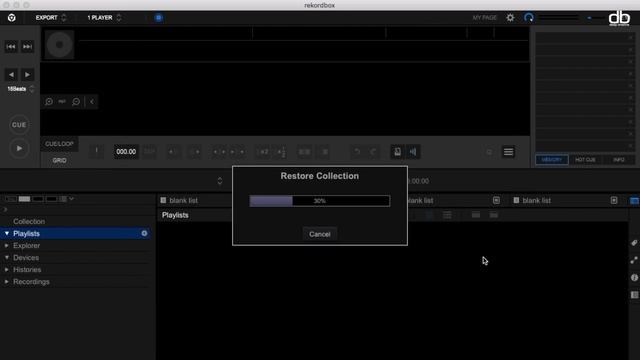
Task: Choose the first tree layout icon
Action: pyautogui.click(x=11, y=199)
